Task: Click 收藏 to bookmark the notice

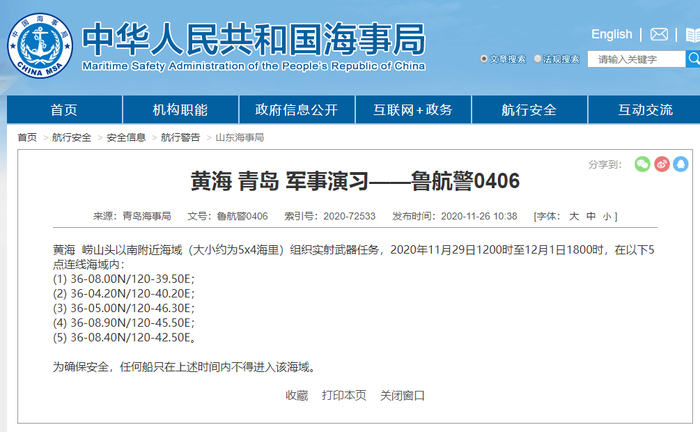Action: pos(296,395)
